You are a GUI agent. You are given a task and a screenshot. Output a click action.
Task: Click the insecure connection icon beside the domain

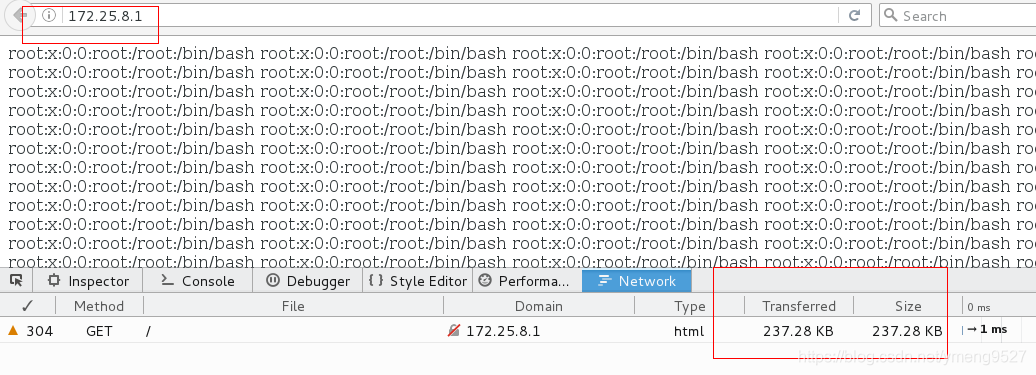pos(453,330)
